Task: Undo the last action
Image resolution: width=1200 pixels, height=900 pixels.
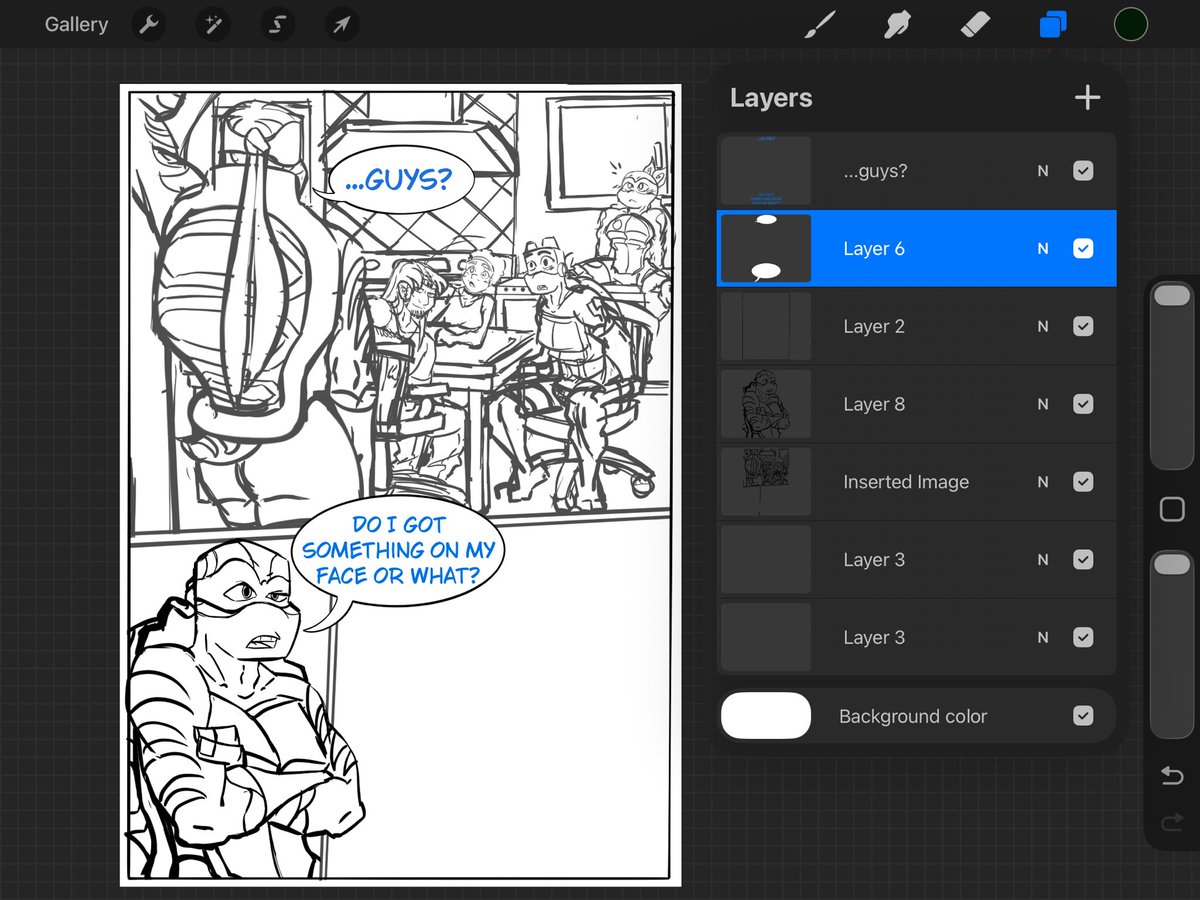Action: pos(1172,776)
